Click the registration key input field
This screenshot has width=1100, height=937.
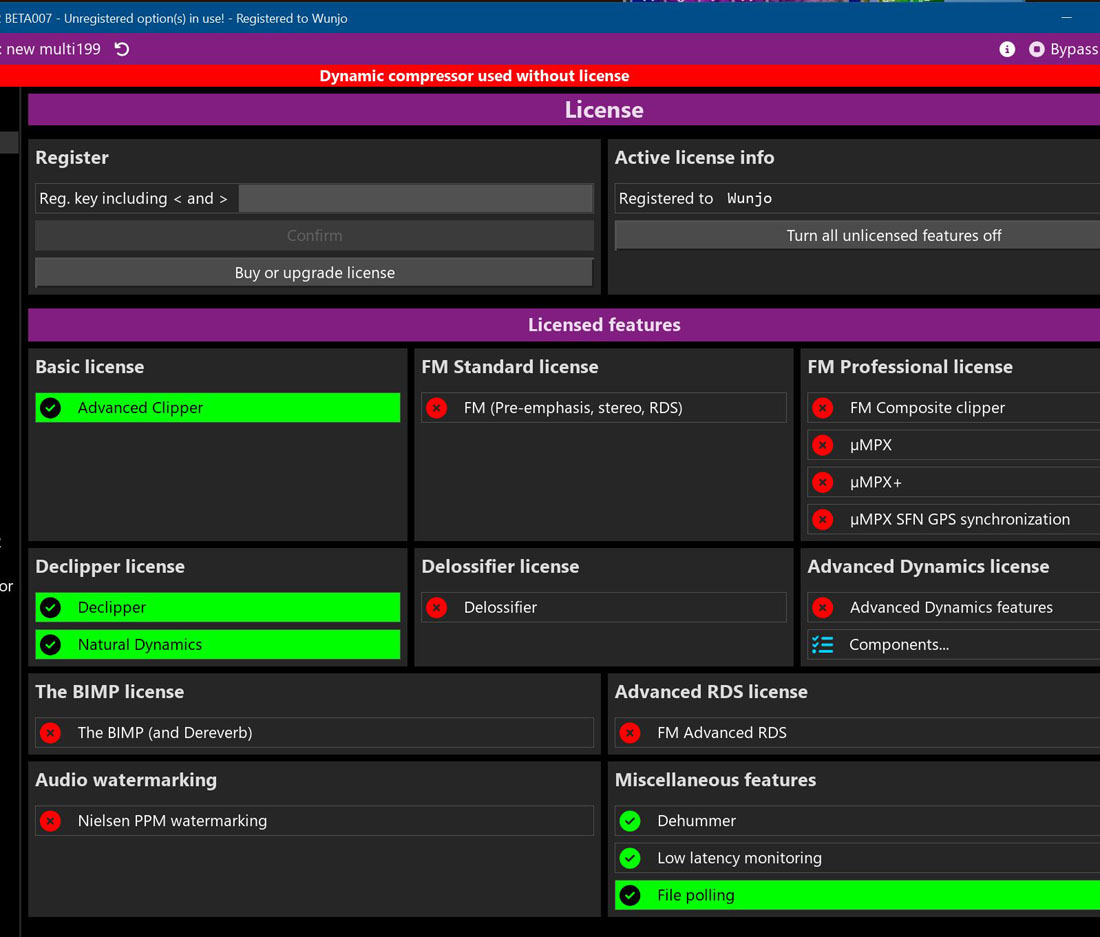point(415,199)
